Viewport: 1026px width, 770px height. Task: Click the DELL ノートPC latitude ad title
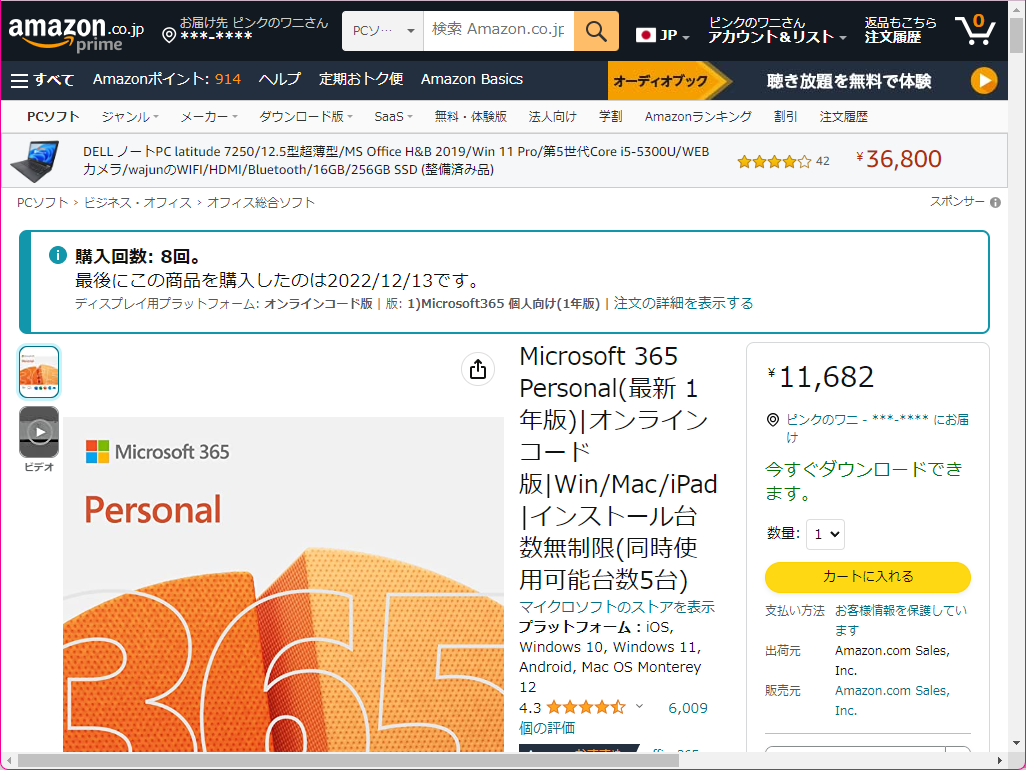coord(396,161)
